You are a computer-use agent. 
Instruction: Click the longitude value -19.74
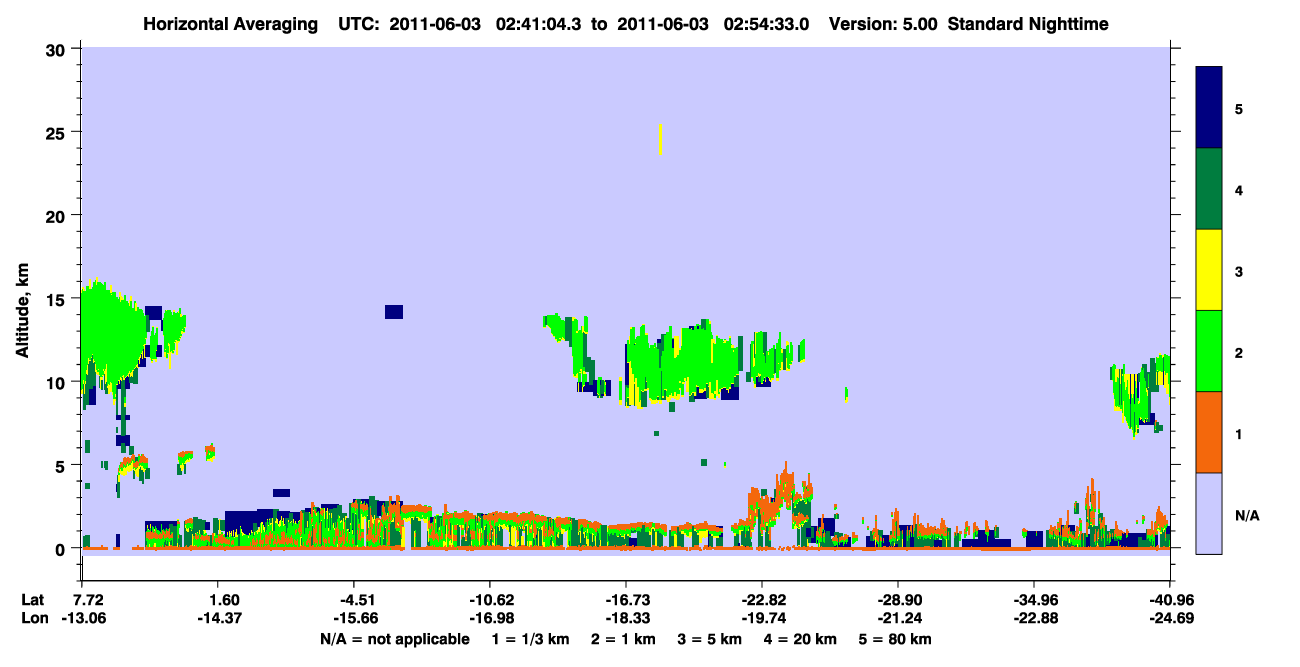[762, 618]
